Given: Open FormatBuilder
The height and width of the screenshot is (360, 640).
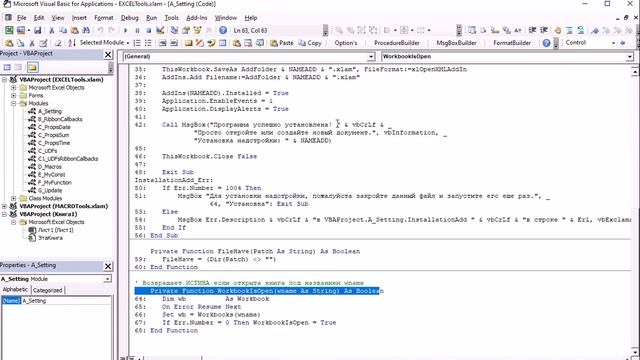Looking at the screenshot, I should [512, 43].
